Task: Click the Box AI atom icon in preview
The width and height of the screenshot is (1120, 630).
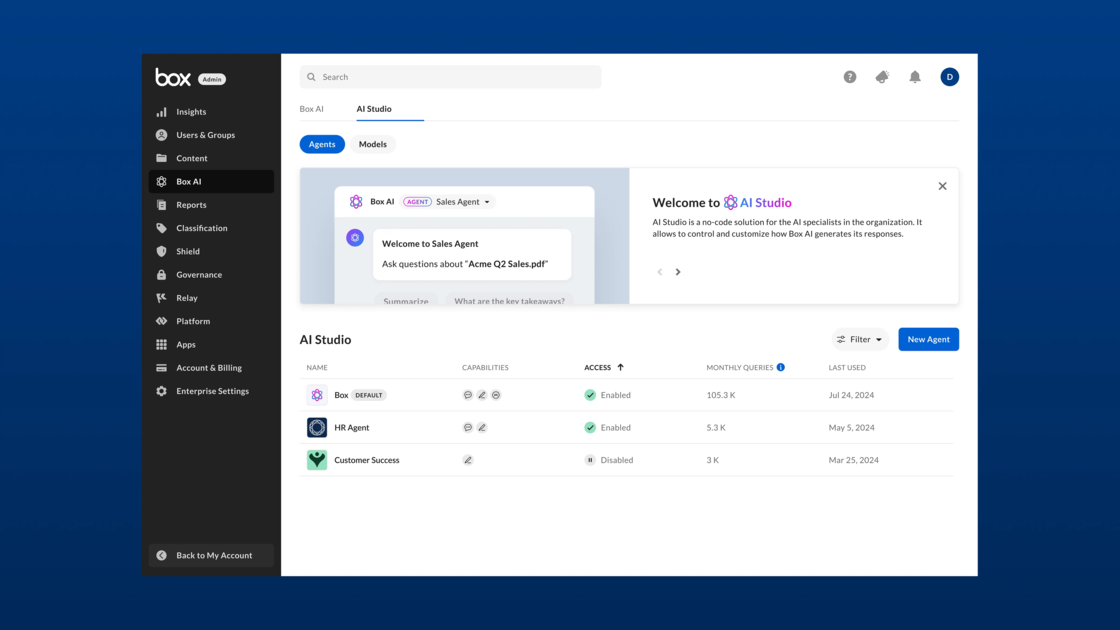Action: (356, 202)
